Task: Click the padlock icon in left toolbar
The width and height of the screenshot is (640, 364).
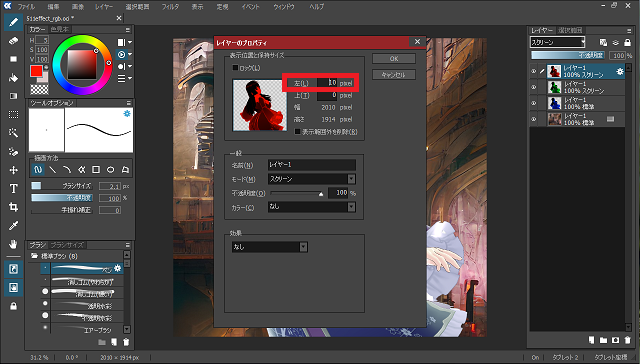Action: click(13, 306)
